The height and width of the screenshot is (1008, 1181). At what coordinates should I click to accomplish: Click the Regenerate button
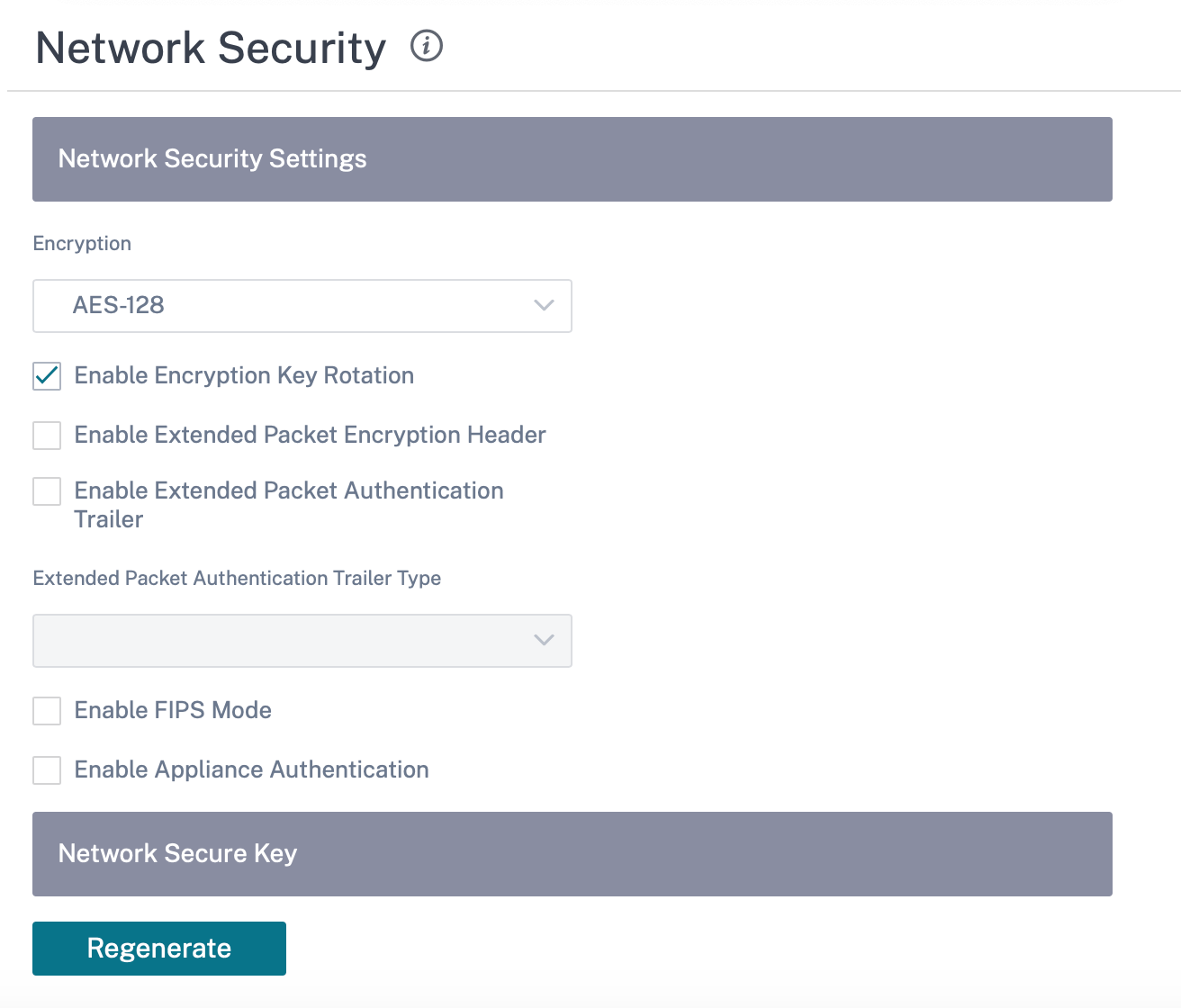pos(159,949)
